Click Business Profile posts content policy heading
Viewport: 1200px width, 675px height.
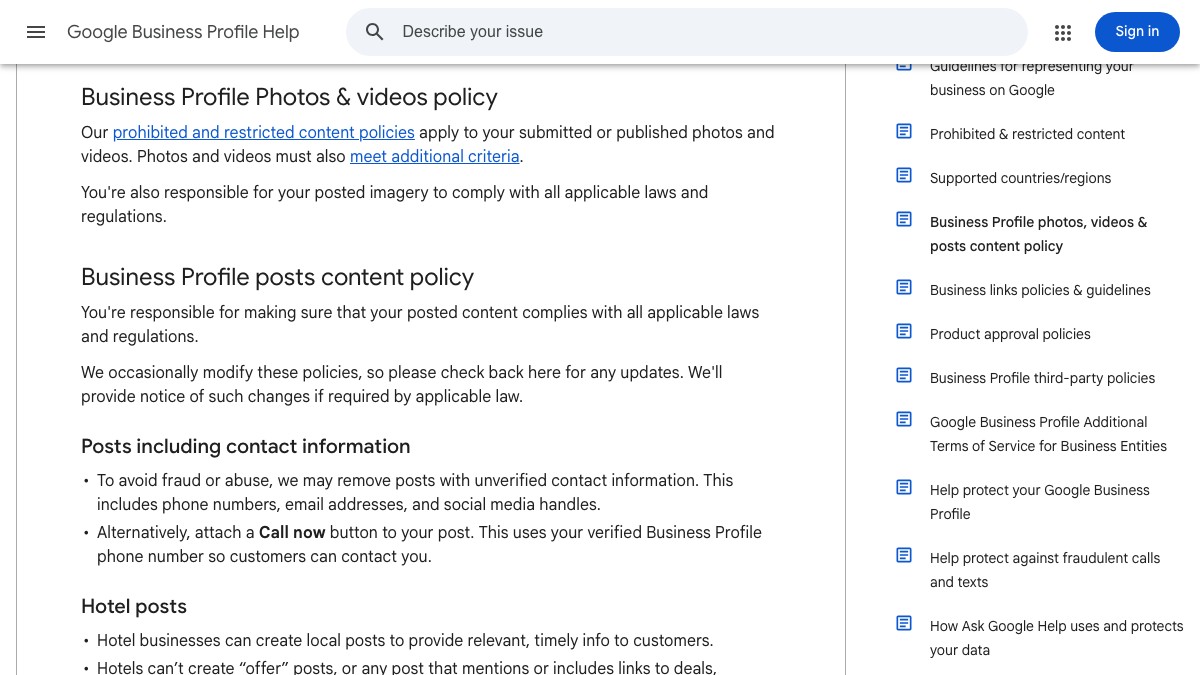[277, 277]
